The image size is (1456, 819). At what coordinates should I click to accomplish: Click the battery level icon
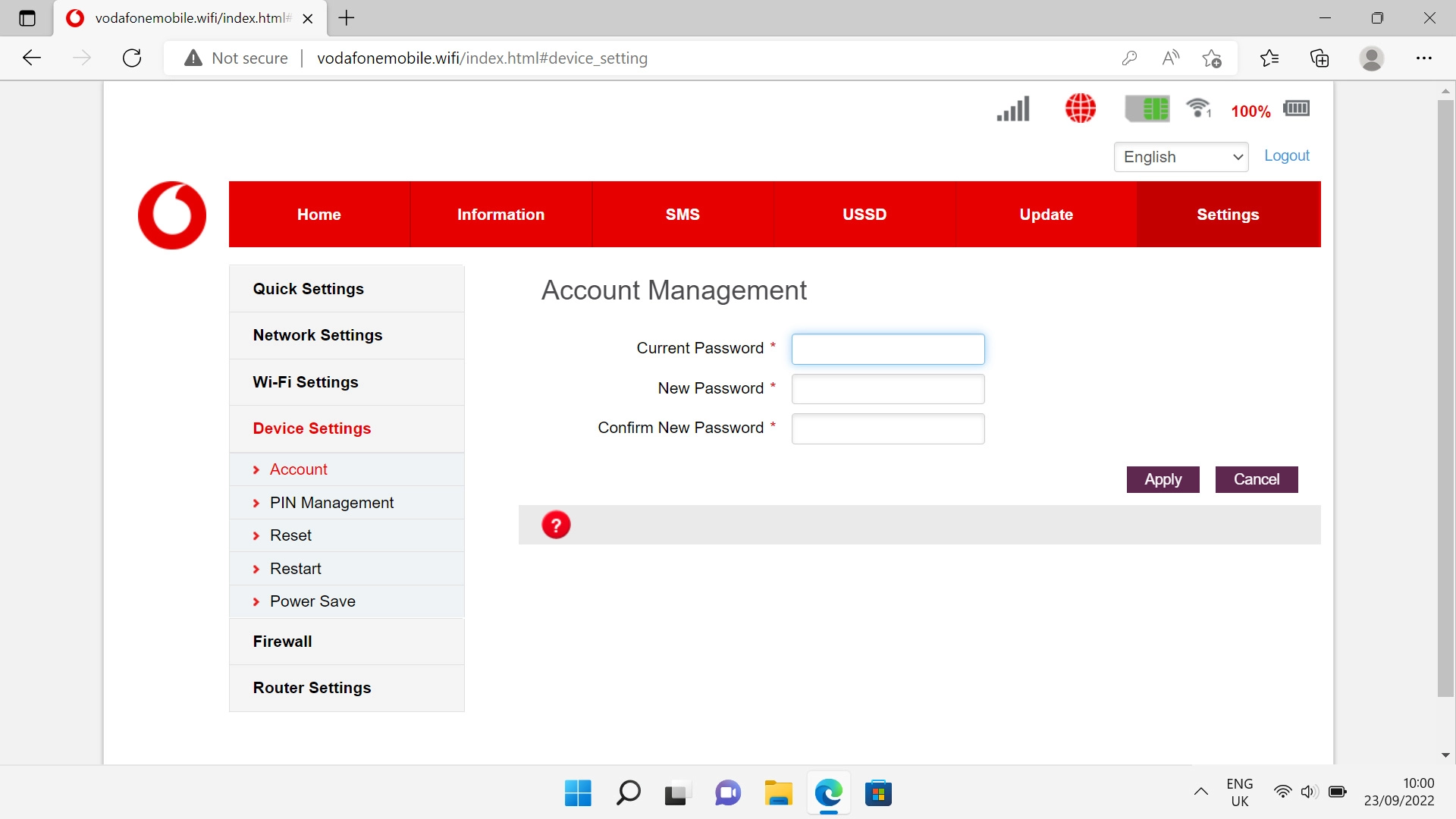1297,108
